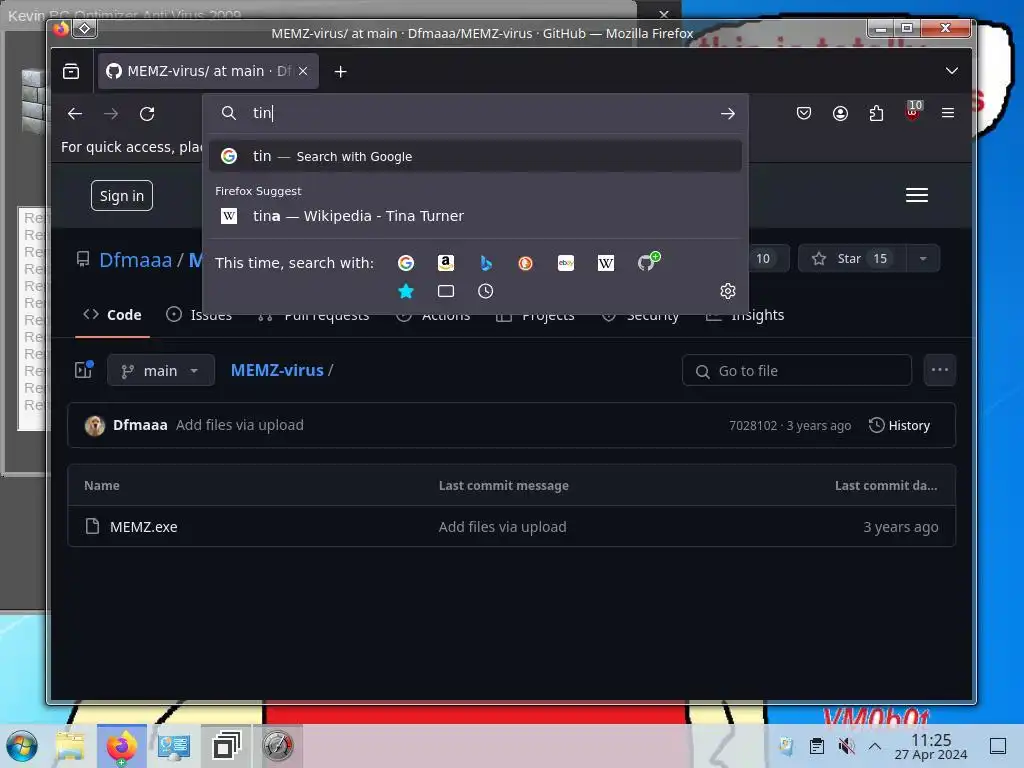Open the 'Add files via upload' latest commit message

tap(240, 425)
